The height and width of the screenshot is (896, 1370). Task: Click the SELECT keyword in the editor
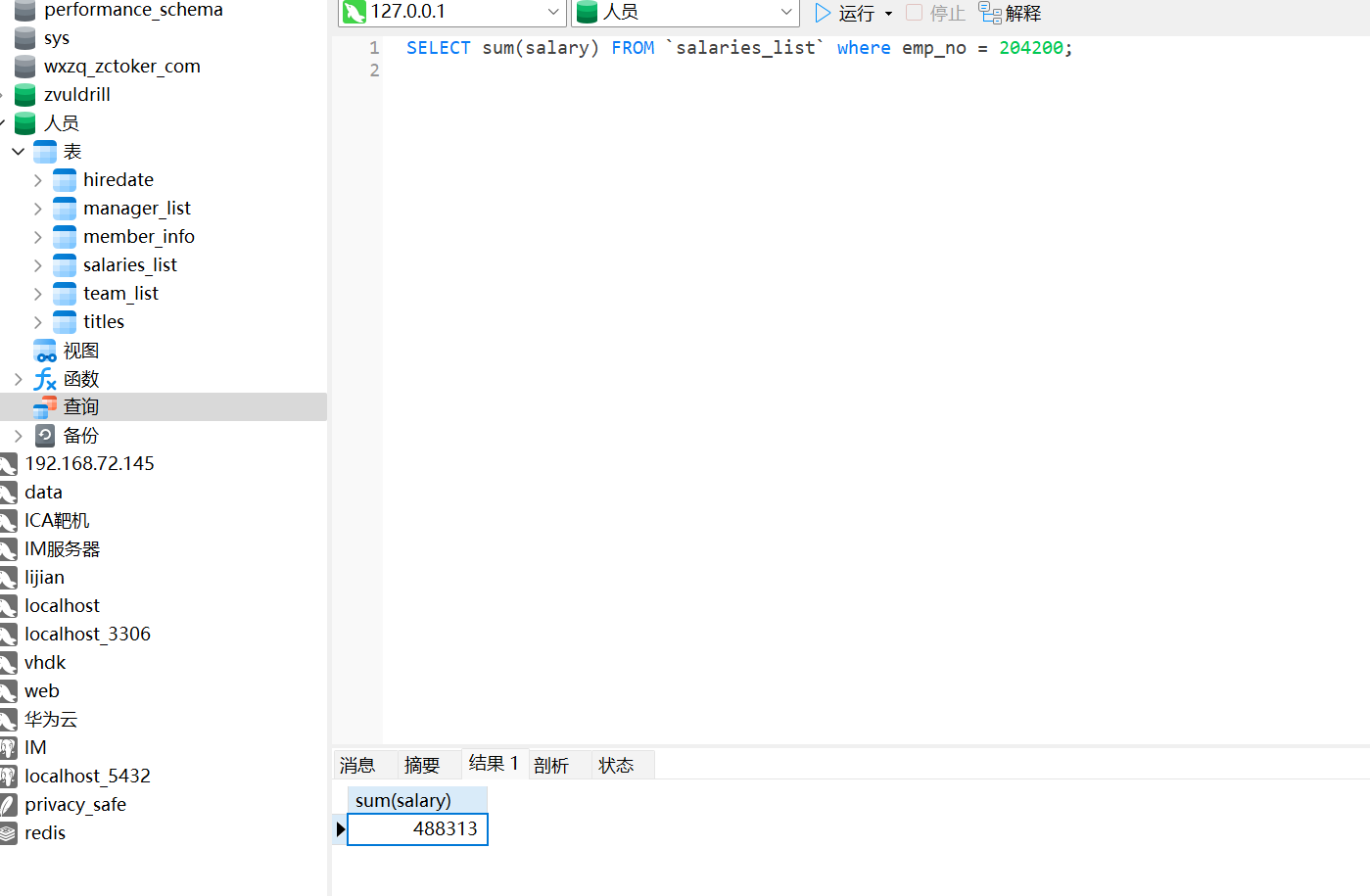[x=438, y=48]
